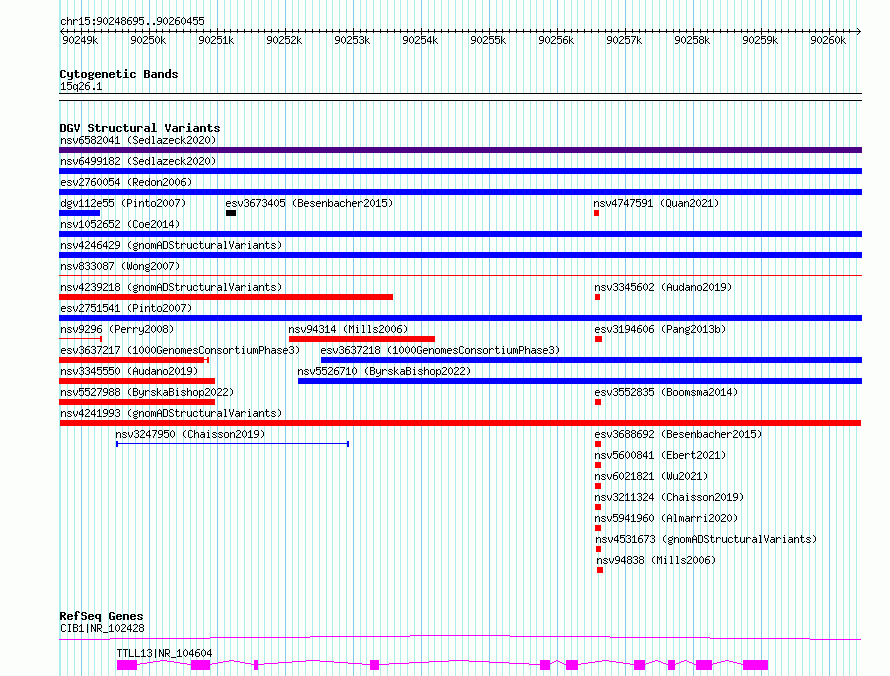Screen dimensions: 890x676
Task: Click the red esv3688692 marker
Action: point(598,444)
